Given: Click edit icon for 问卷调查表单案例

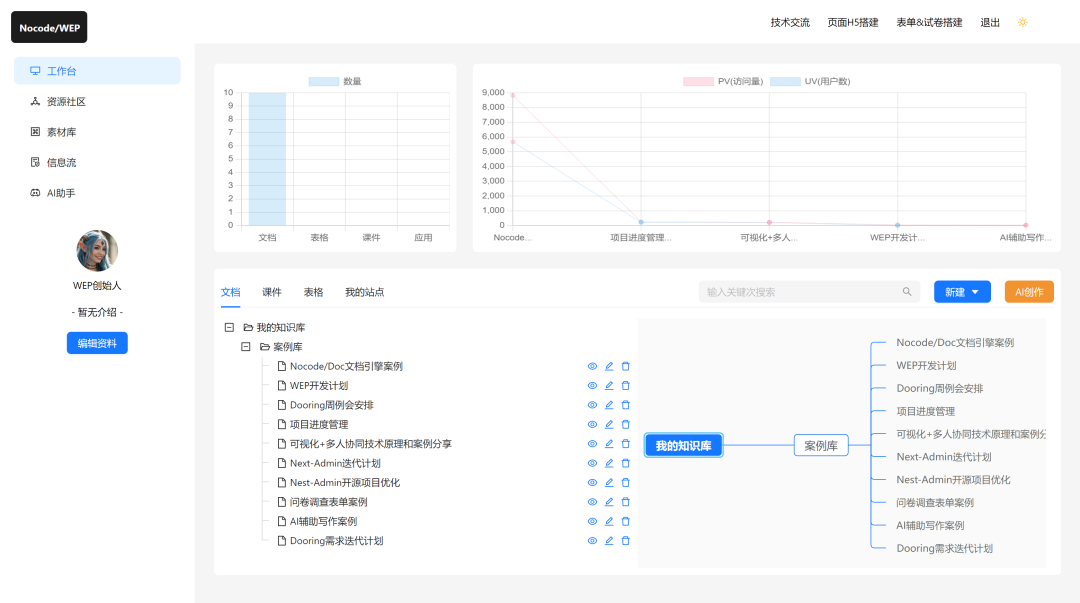Looking at the screenshot, I should 609,502.
